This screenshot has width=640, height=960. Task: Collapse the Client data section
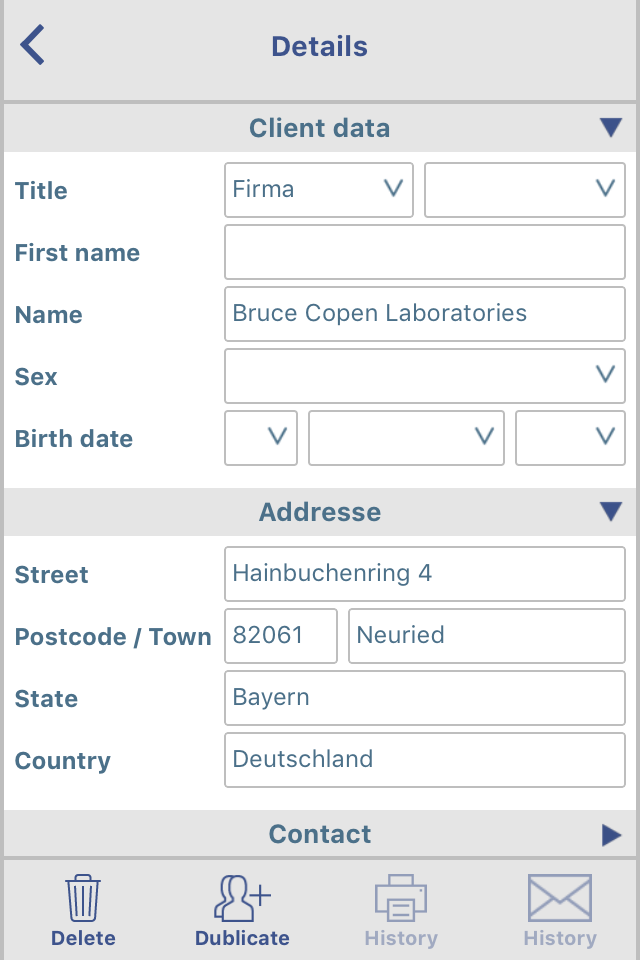pyautogui.click(x=611, y=127)
